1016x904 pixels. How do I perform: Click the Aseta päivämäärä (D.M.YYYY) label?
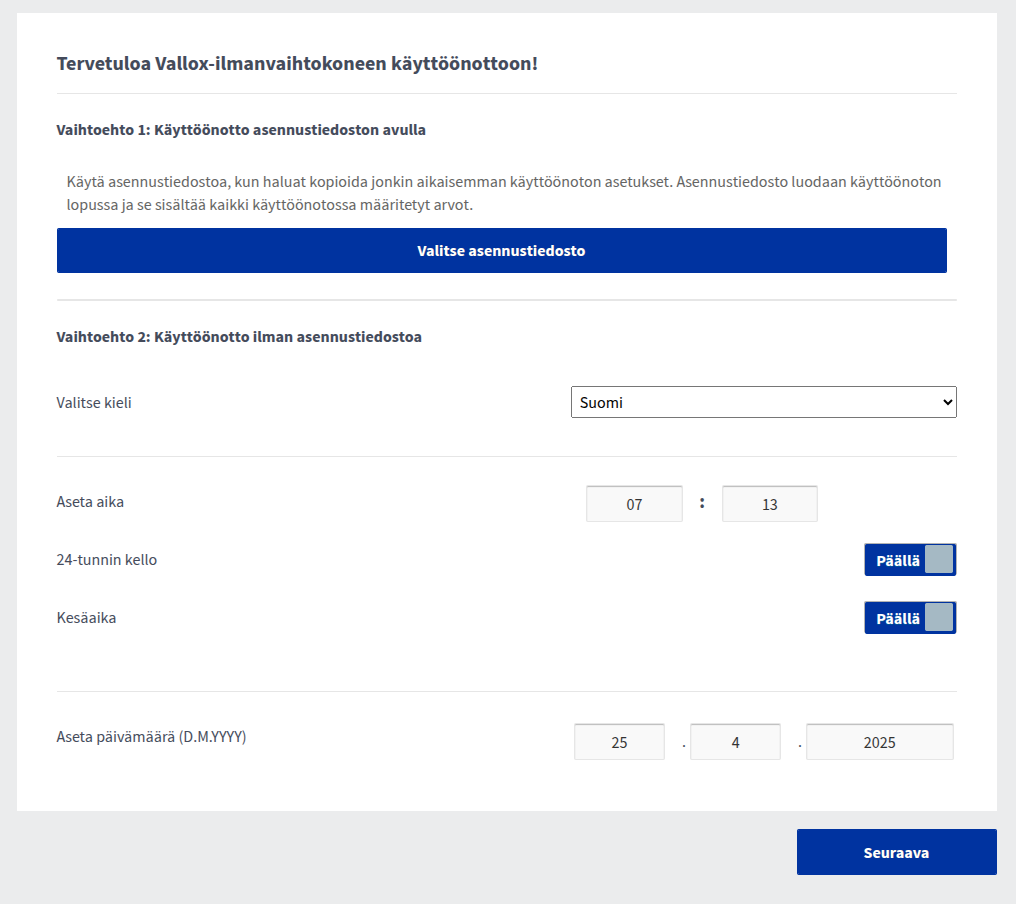pos(151,737)
